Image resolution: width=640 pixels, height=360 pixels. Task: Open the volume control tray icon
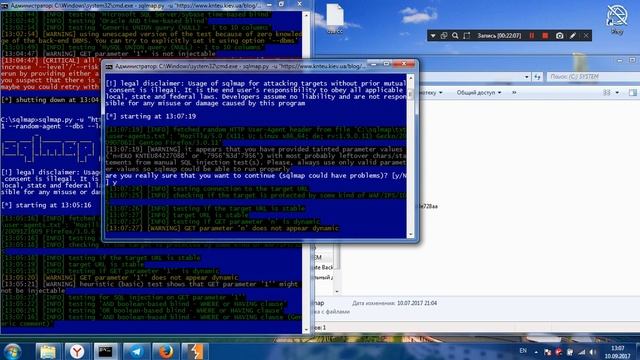click(x=593, y=352)
